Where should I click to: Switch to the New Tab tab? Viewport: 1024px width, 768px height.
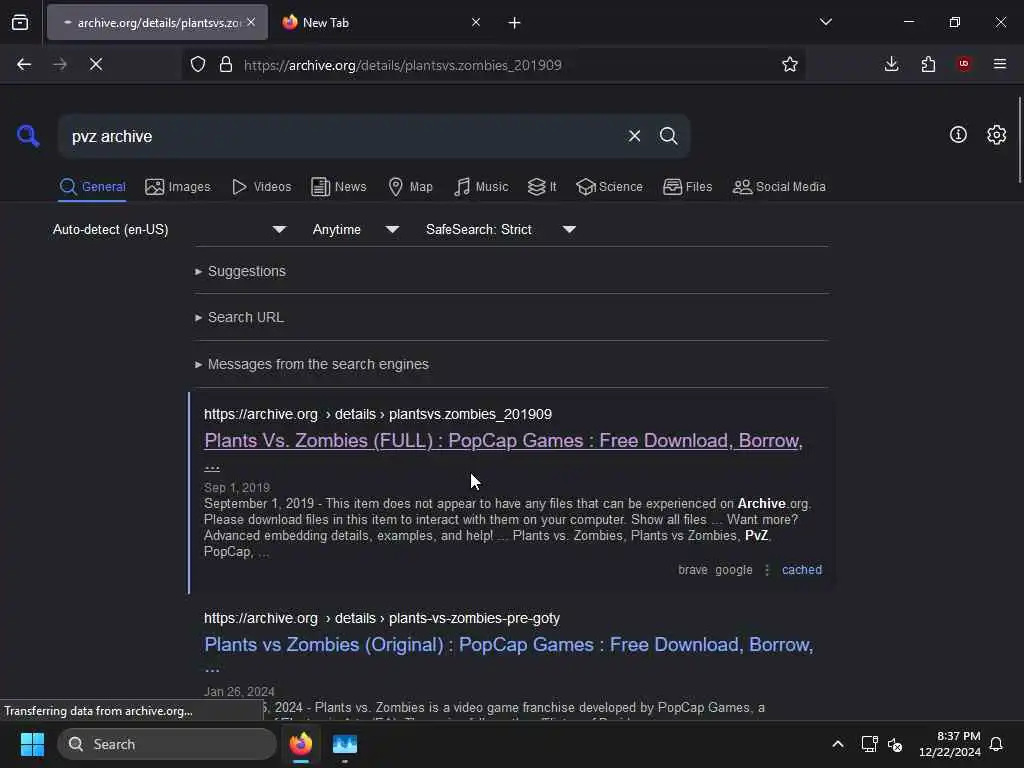[382, 23]
